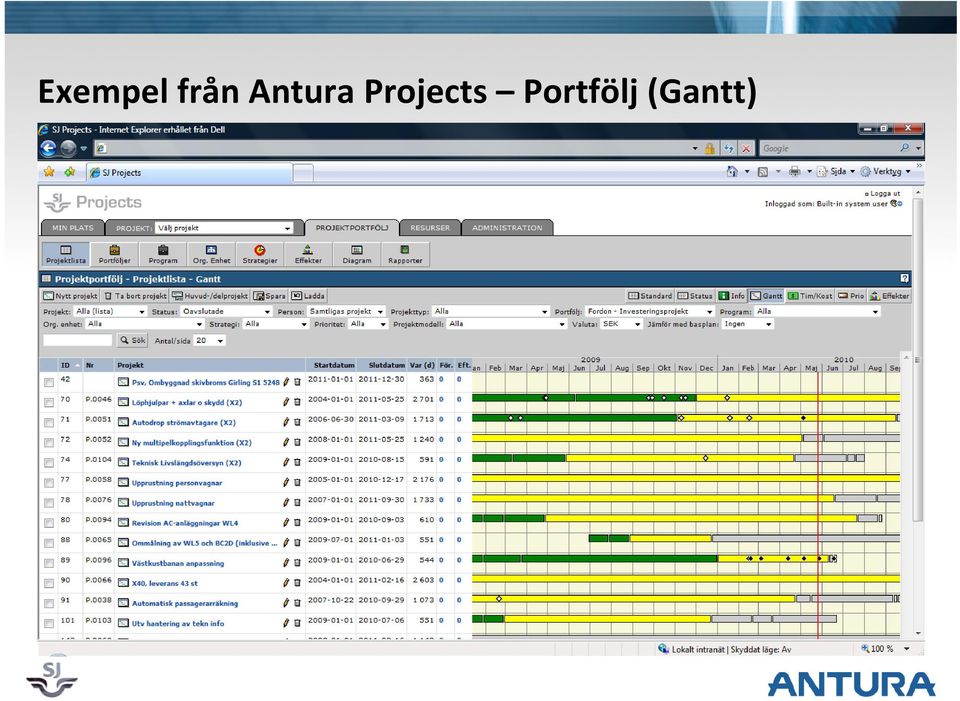This screenshot has height=701, width=960.
Task: Open Jämför med basplan dropdown
Action: (x=748, y=324)
